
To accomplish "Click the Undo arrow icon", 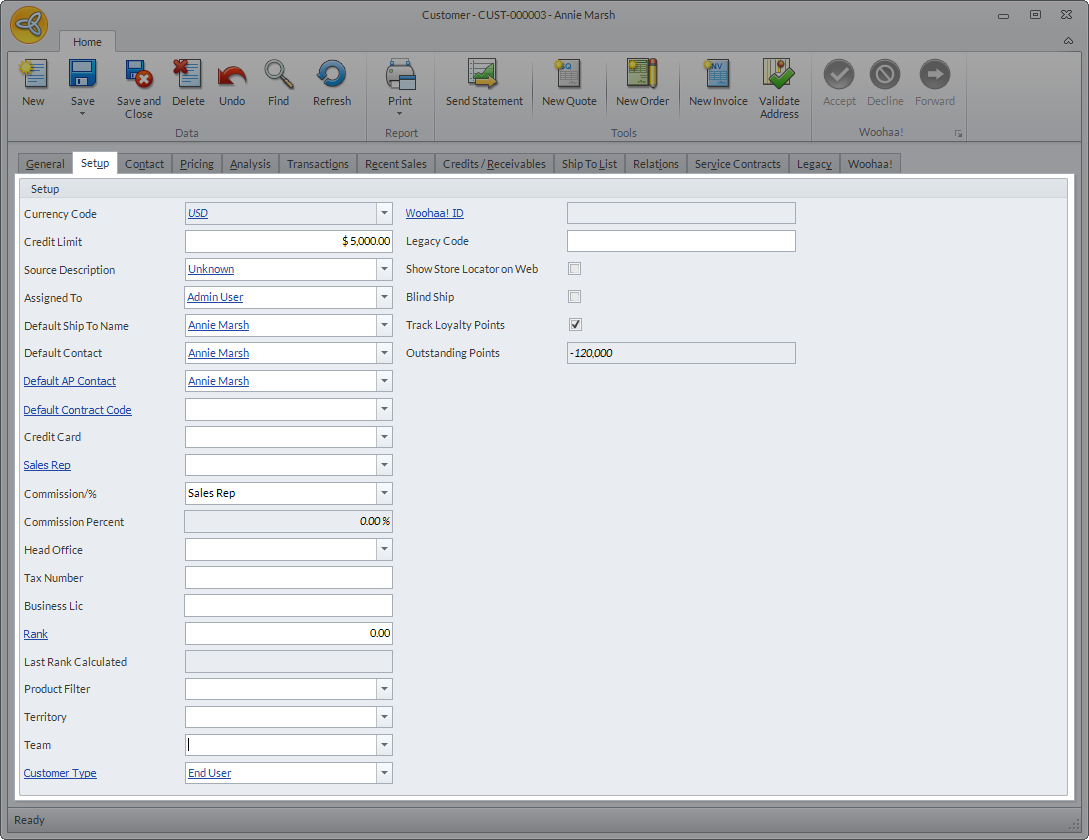I will tap(232, 75).
